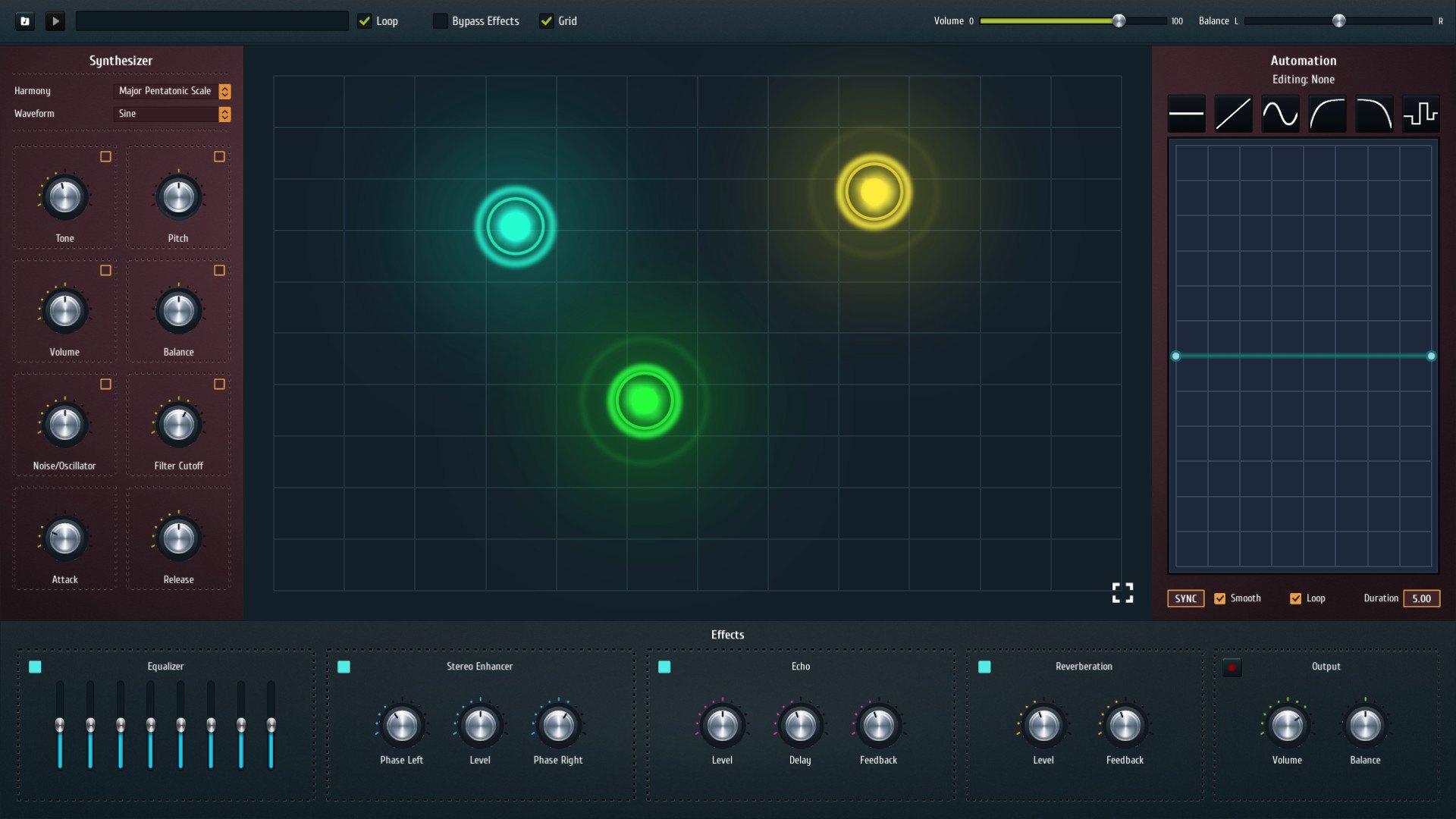This screenshot has height=819, width=1456.
Task: Select the linear ramp automation curve shape
Action: pyautogui.click(x=1234, y=114)
